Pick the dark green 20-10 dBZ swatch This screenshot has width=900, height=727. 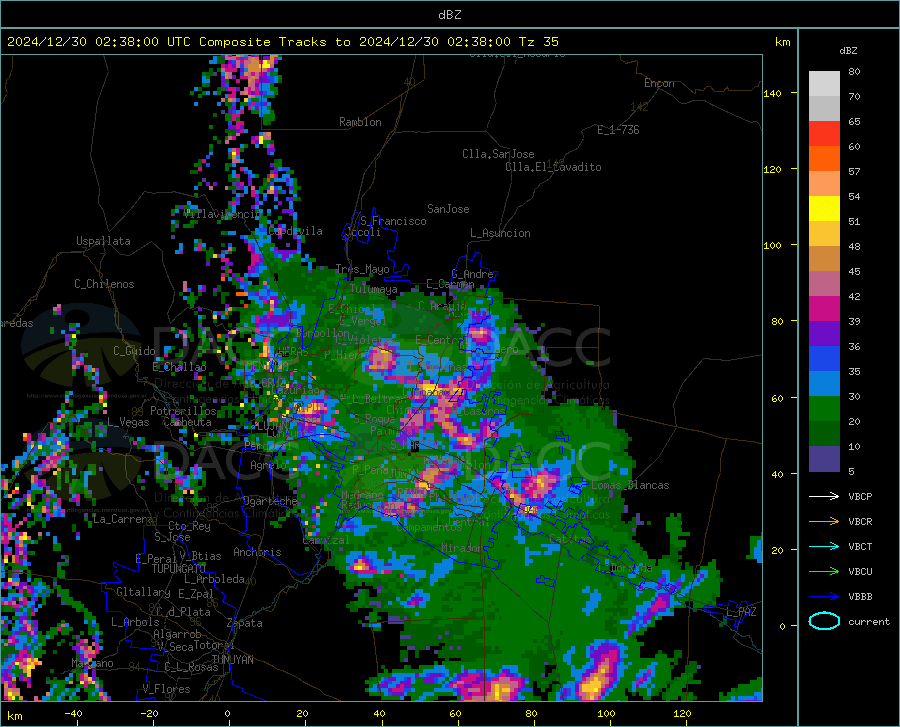[824, 434]
